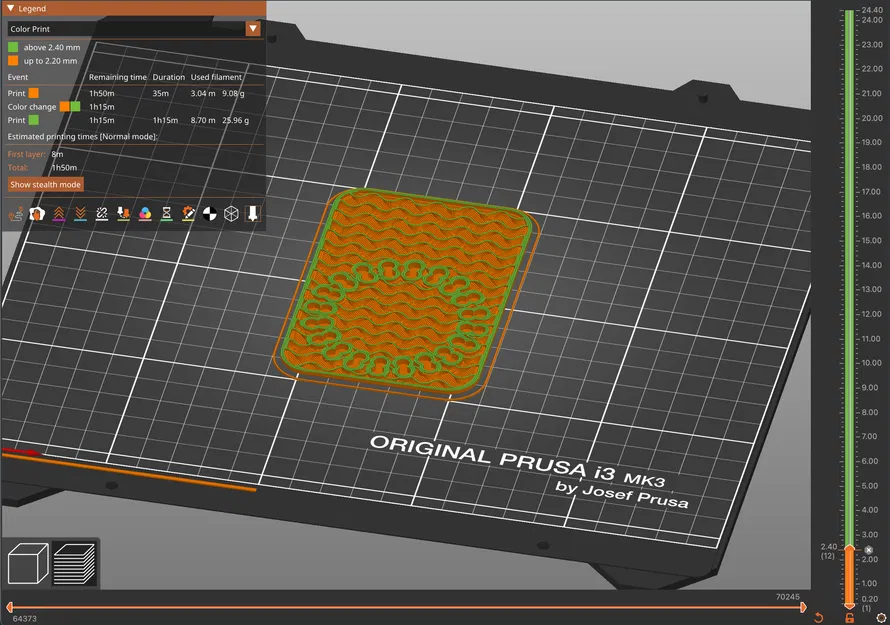Toggle Deretractions visibility icon
This screenshot has height=625, width=890.
[80, 214]
